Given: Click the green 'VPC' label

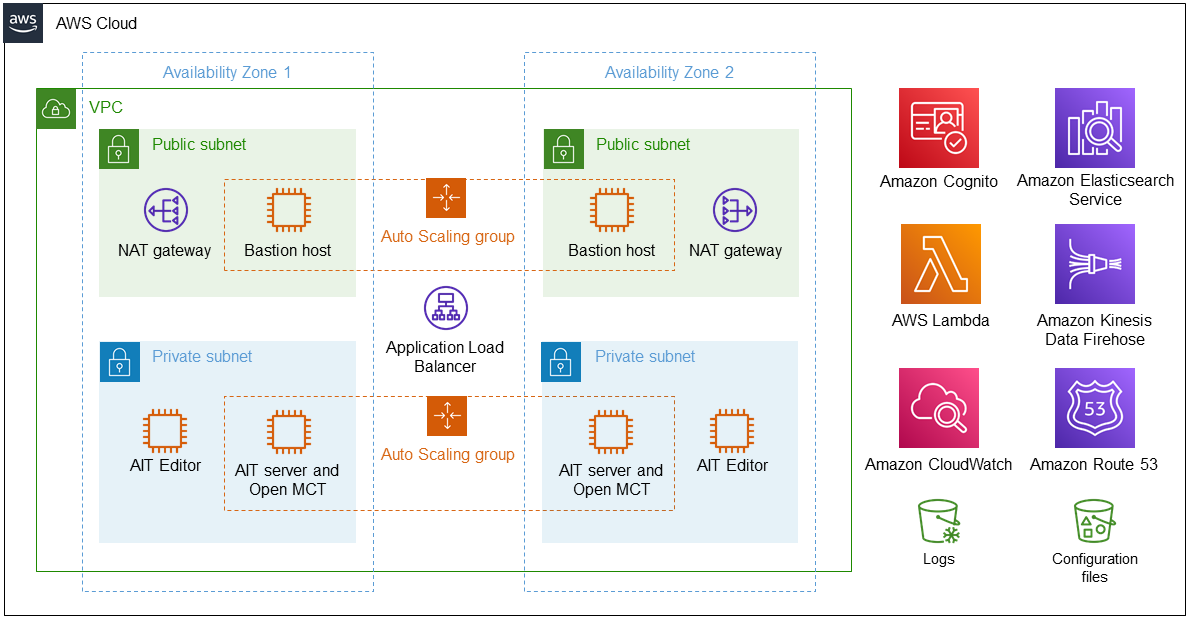Looking at the screenshot, I should click(x=105, y=107).
